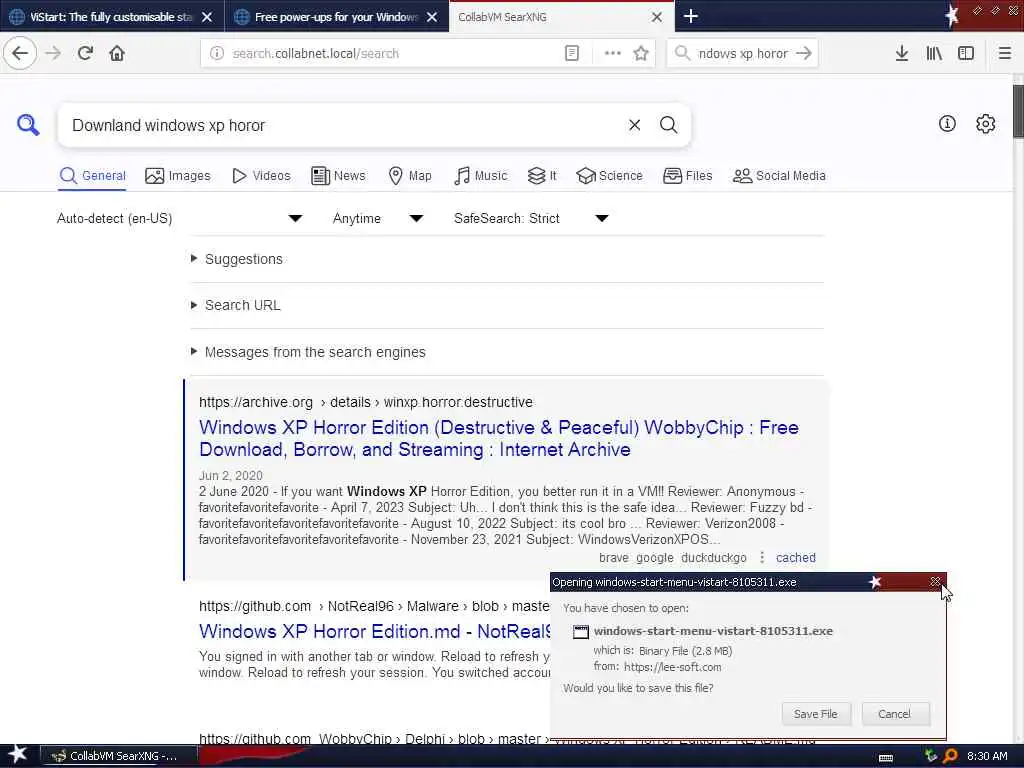The width and height of the screenshot is (1024, 768).
Task: Click the page vertical scrollbar thumb
Action: [1018, 111]
